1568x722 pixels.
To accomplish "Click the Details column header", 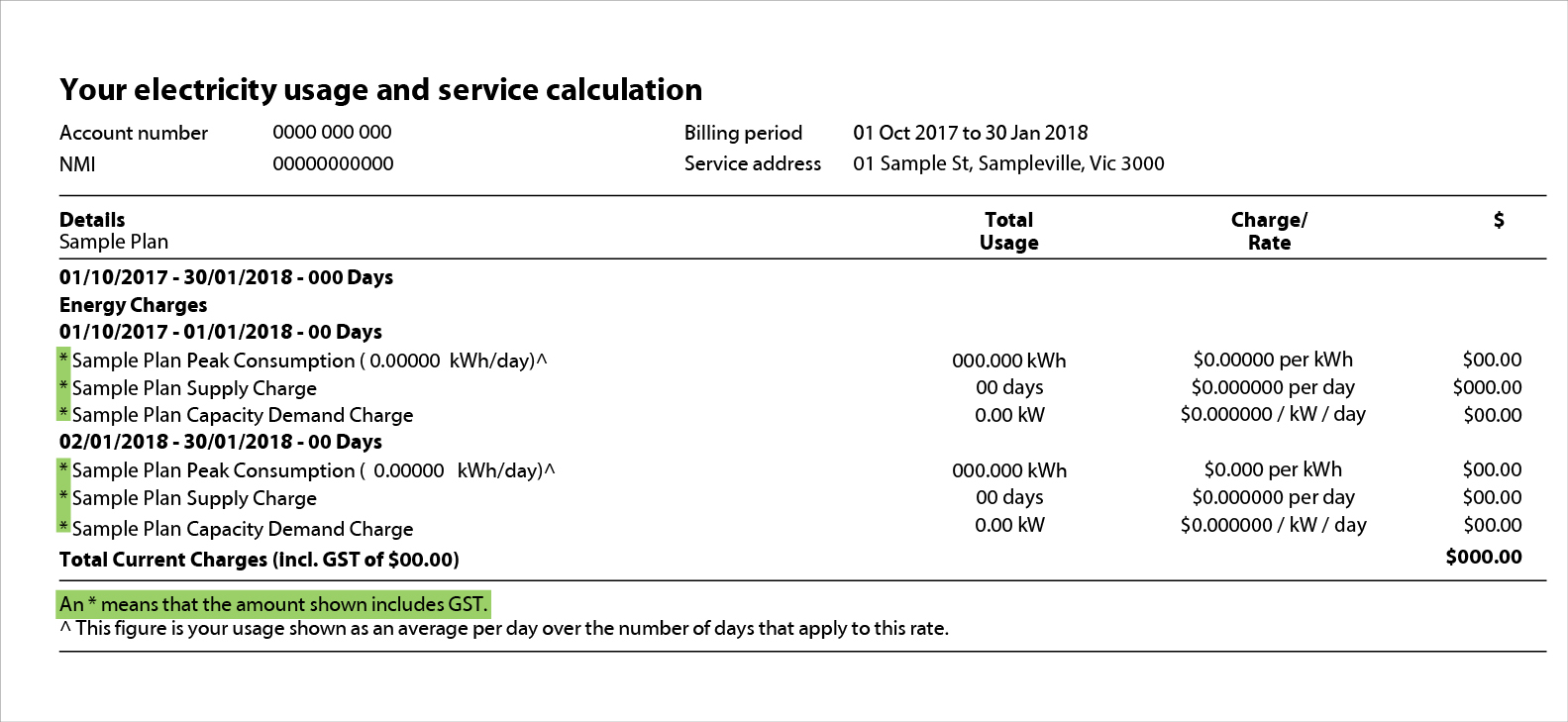I will click(92, 220).
